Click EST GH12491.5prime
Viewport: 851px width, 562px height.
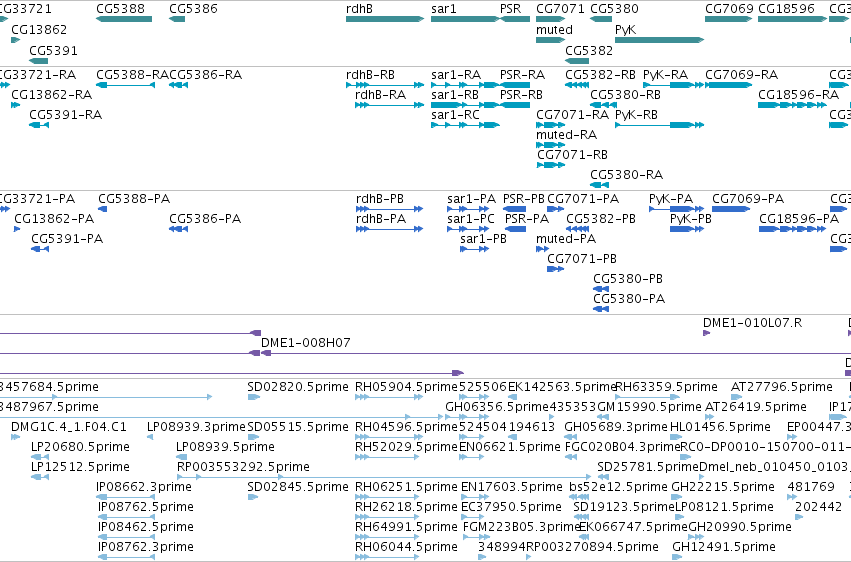point(724,547)
